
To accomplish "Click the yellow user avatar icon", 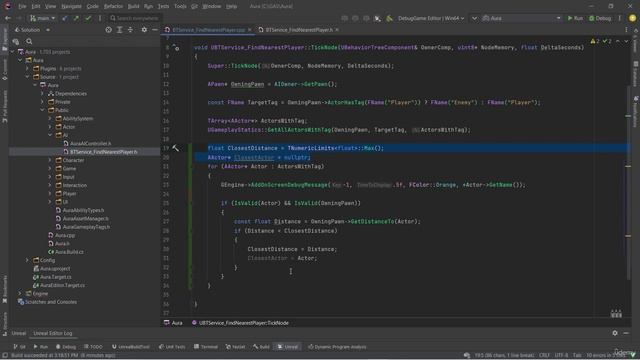I will (633, 18).
